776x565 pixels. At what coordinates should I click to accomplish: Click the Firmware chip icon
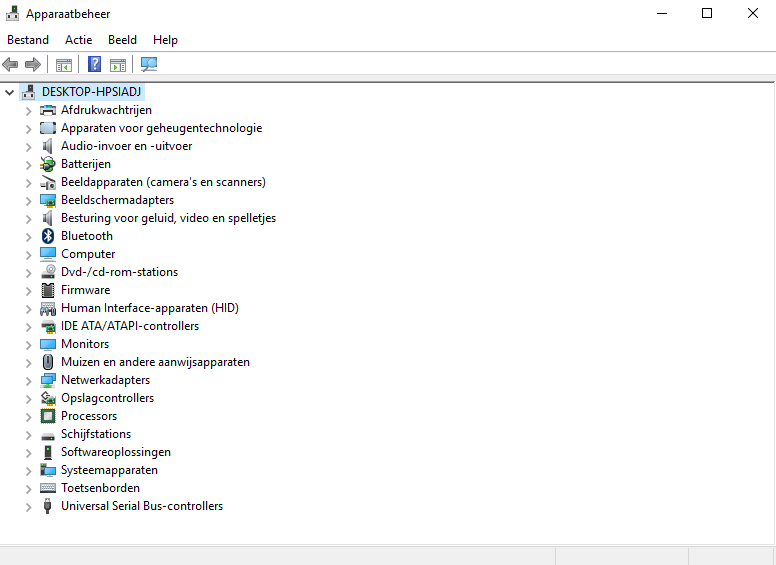point(48,290)
